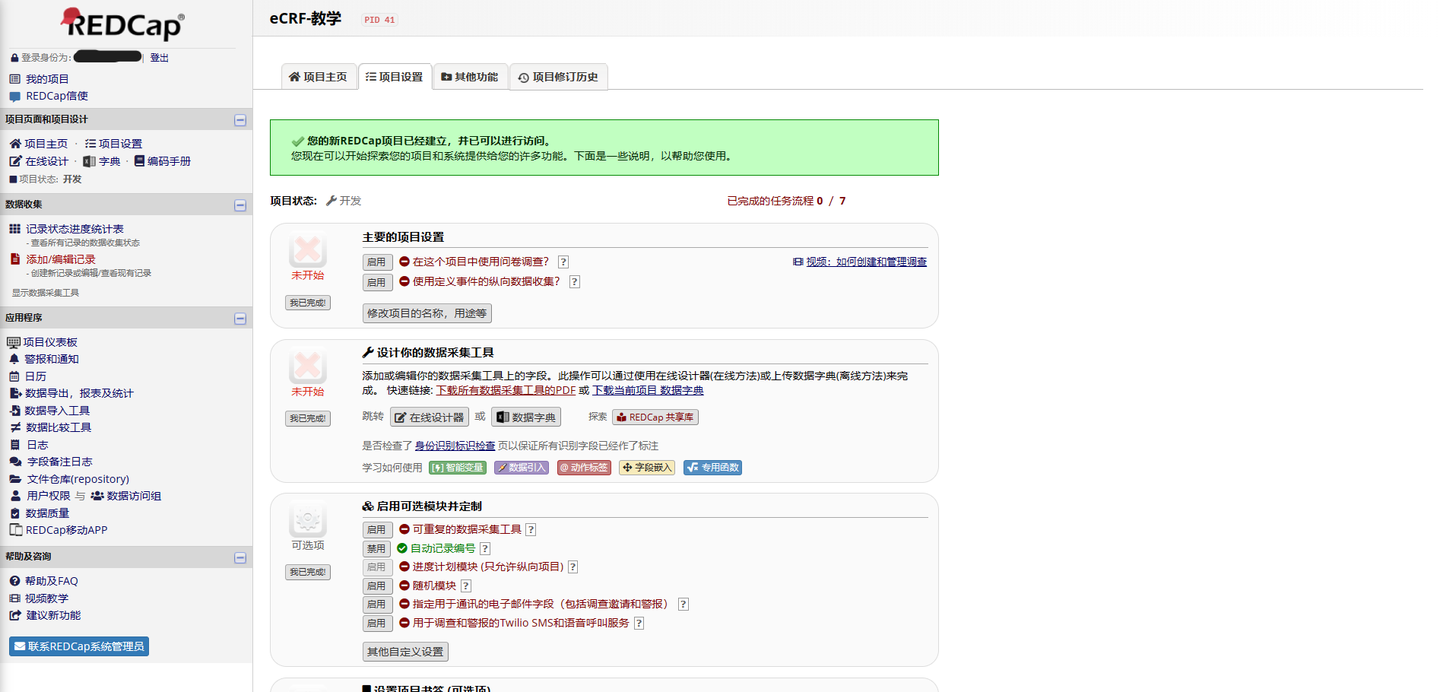Switch to the 其他功能 tab

coord(470,76)
